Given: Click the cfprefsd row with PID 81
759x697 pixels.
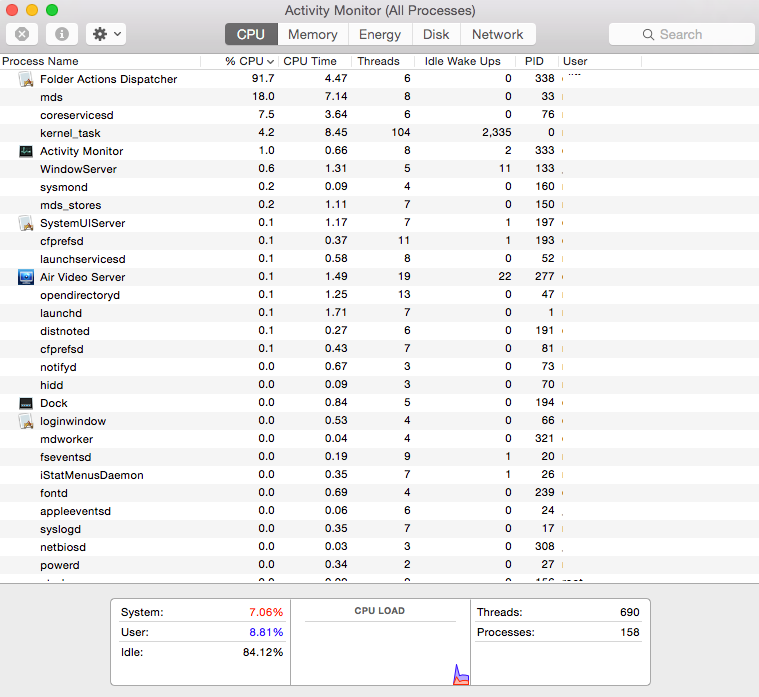Looking at the screenshot, I should (x=380, y=349).
